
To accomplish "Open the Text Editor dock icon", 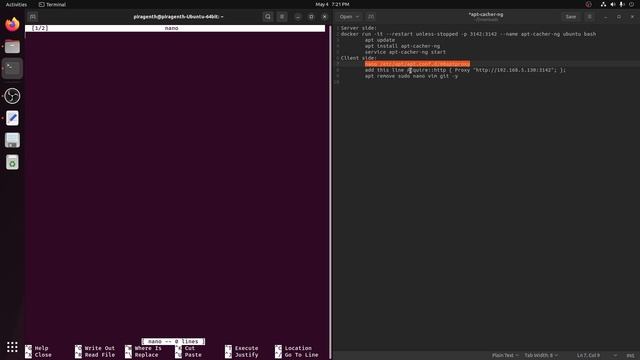I will coord(12,118).
